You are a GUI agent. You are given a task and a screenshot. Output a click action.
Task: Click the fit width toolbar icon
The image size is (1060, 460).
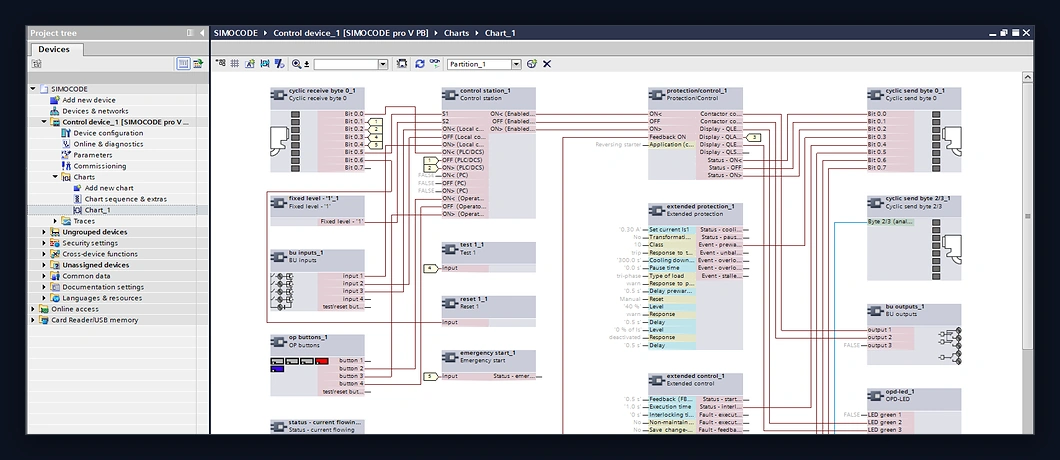pyautogui.click(x=264, y=64)
